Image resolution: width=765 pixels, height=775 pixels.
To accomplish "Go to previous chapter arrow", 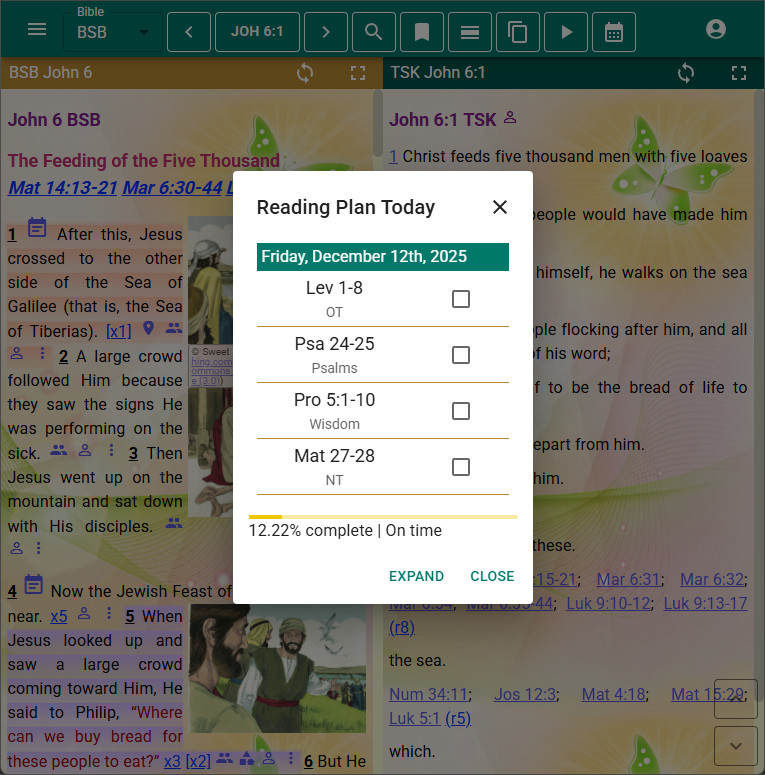I will pyautogui.click(x=189, y=32).
